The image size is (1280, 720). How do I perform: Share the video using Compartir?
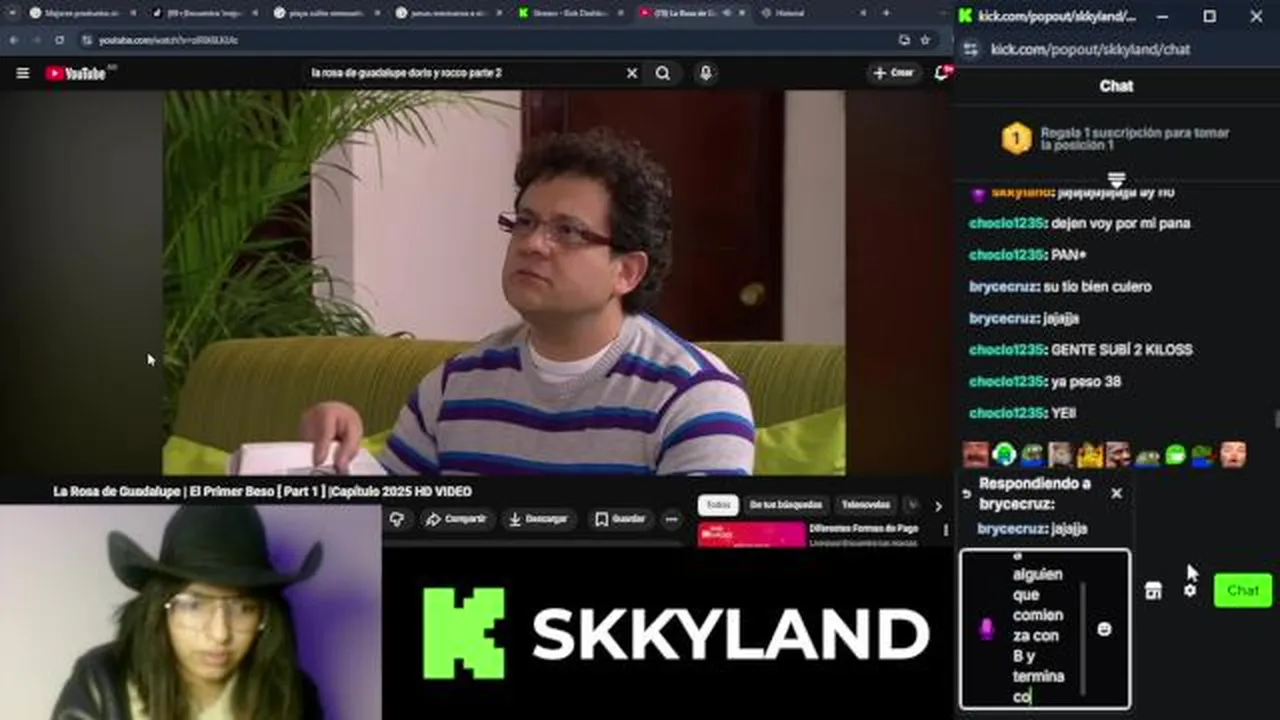coord(455,519)
